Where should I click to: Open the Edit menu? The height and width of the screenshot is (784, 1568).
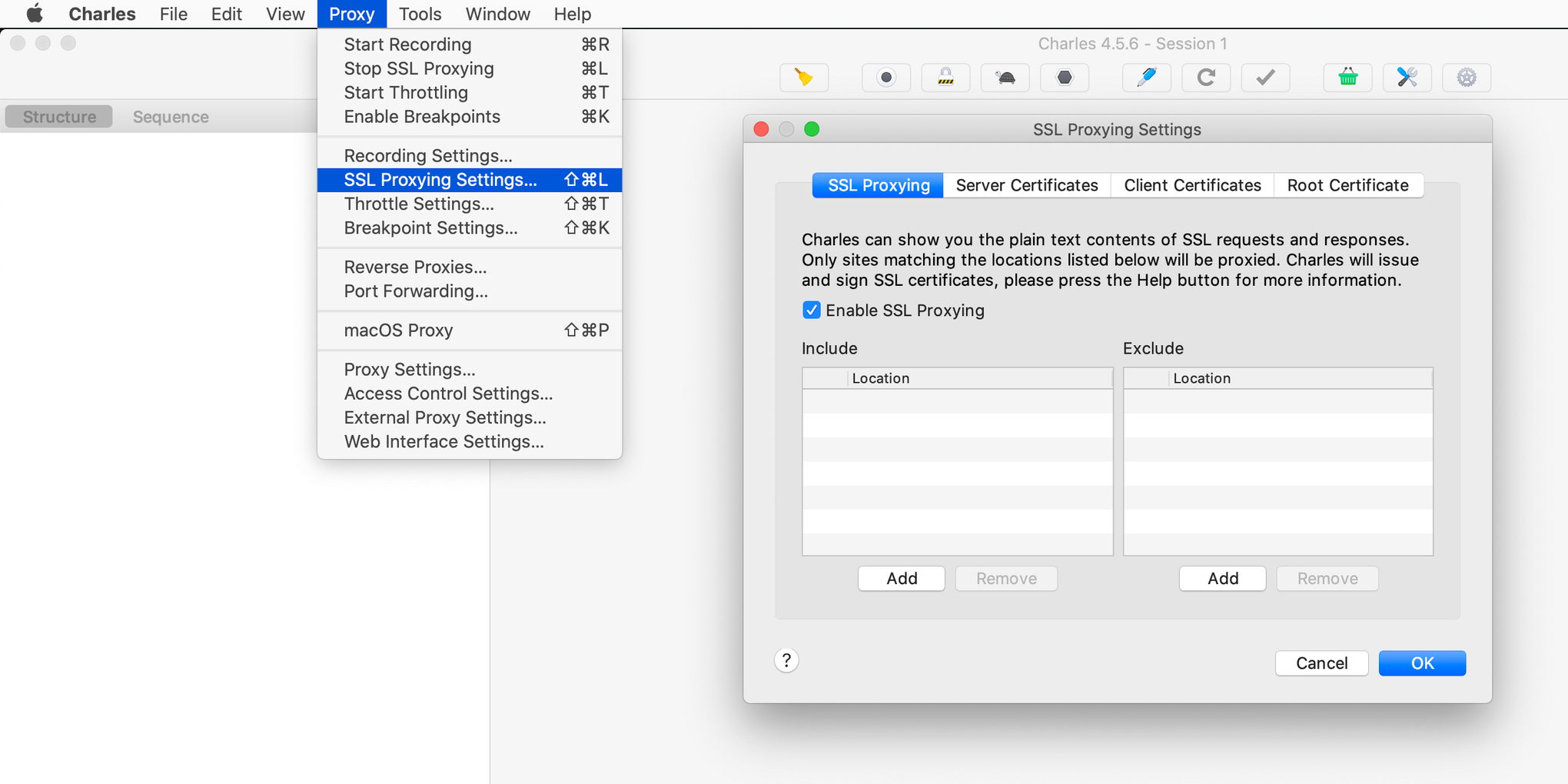click(227, 14)
